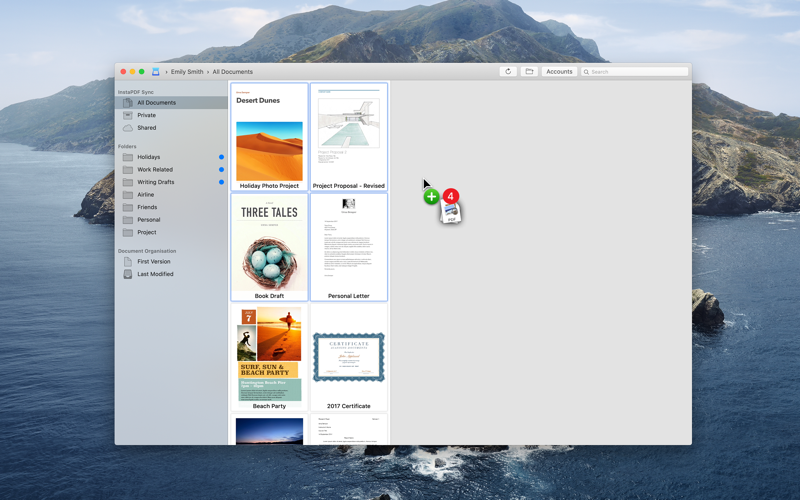
Task: Click the All Documents sidebar icon
Action: (x=128, y=103)
